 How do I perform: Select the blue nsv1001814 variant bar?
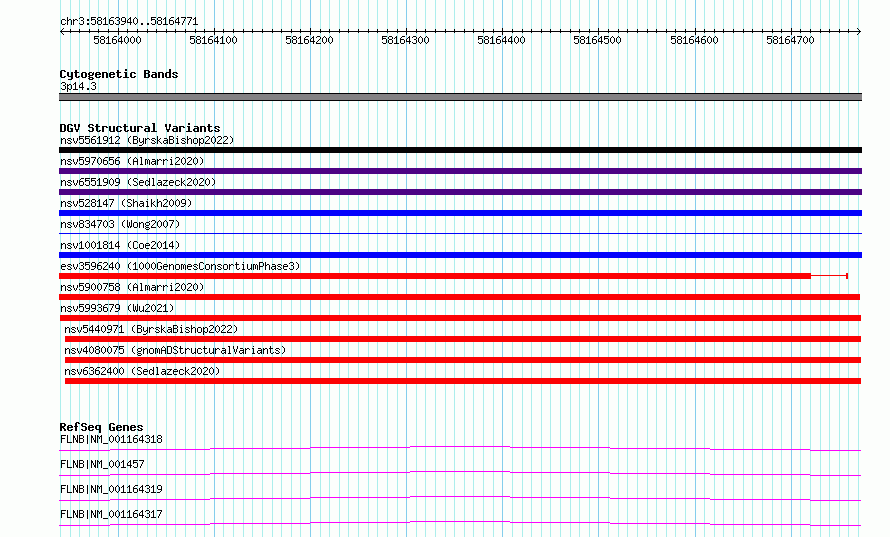click(460, 255)
